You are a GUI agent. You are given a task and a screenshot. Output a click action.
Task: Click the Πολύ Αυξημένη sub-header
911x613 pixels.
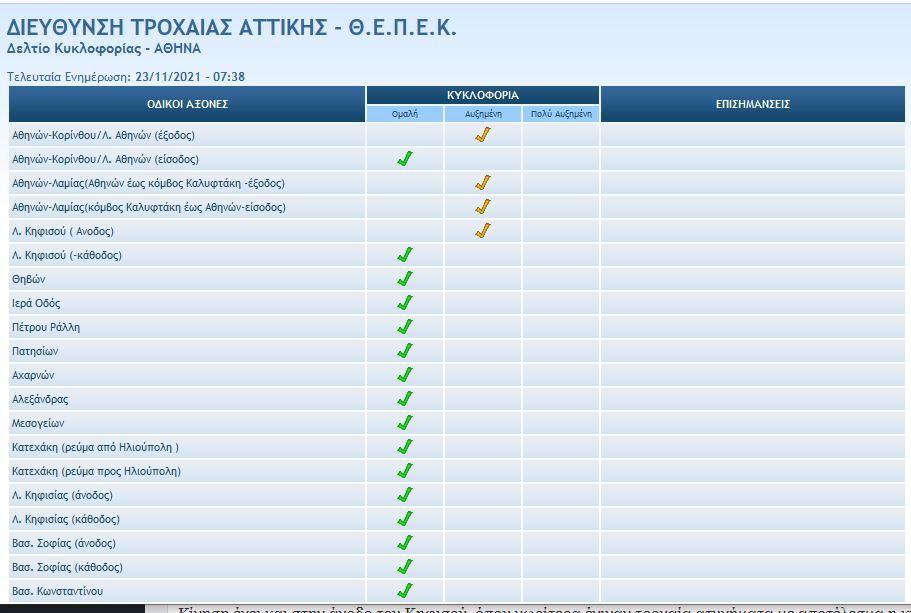click(x=561, y=114)
